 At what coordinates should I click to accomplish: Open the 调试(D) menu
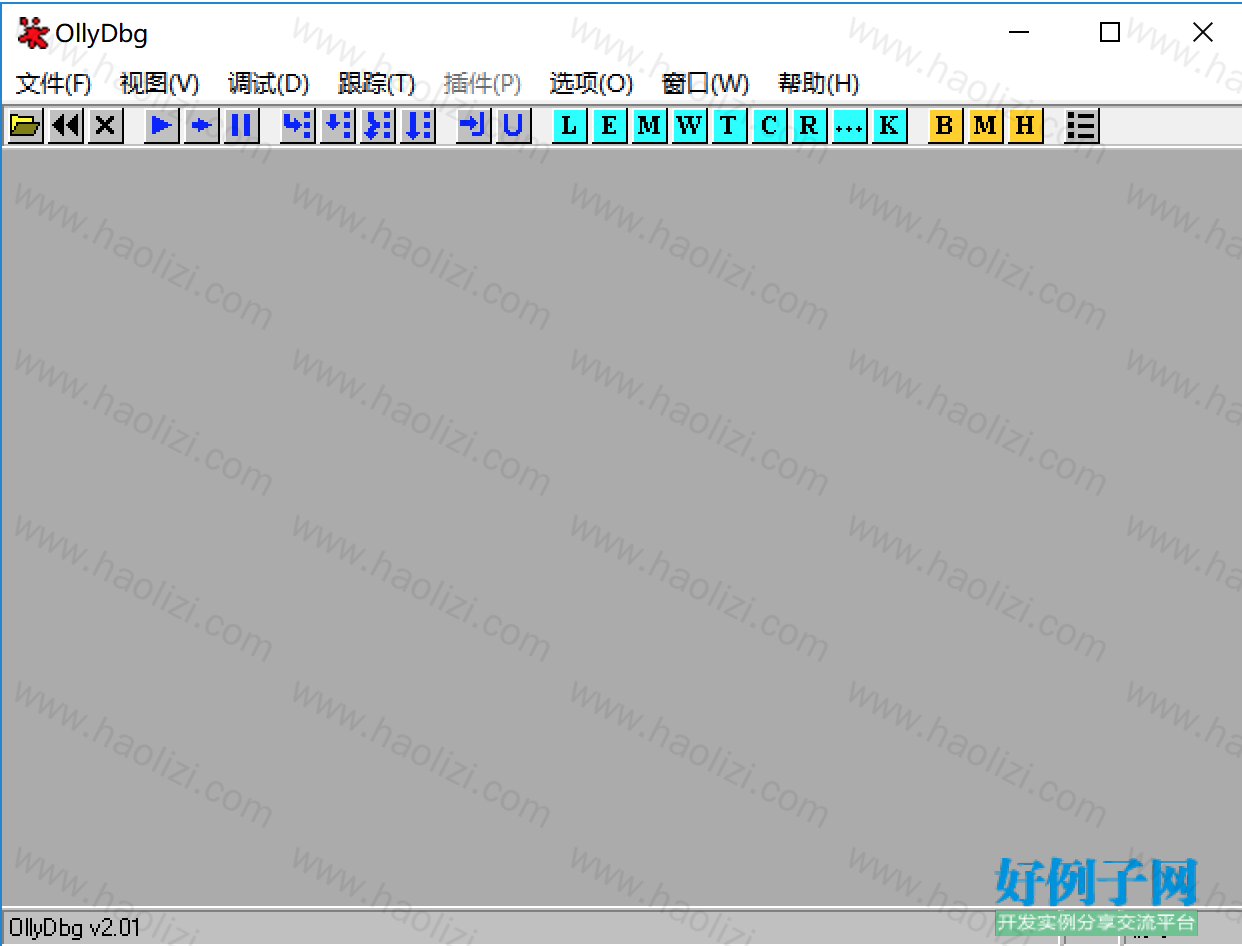point(269,83)
